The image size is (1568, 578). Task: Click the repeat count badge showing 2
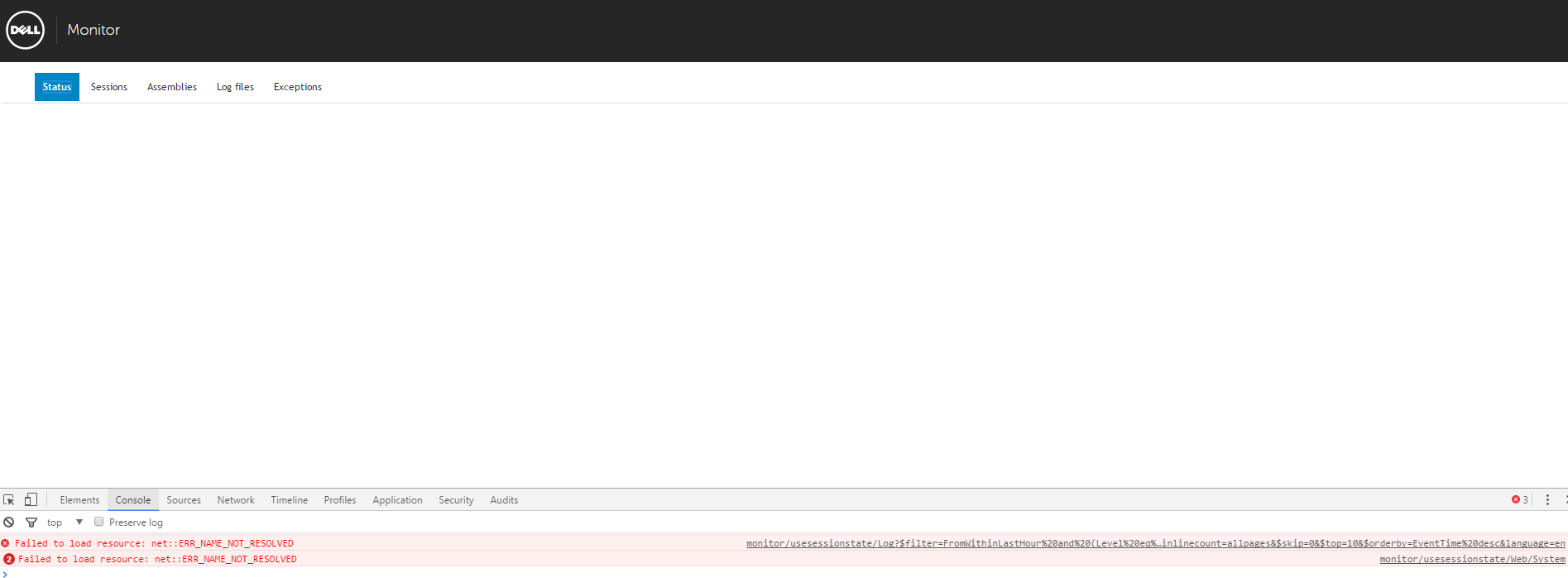click(9, 560)
